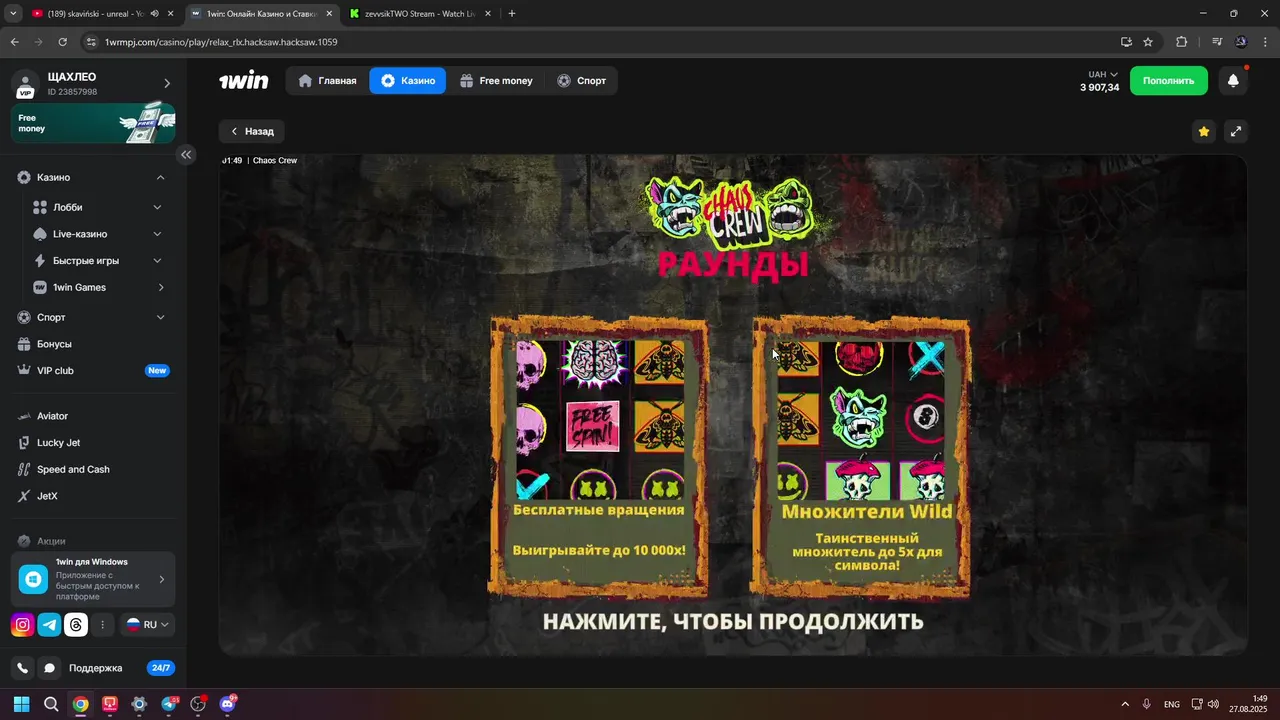Expand the Быстрые игры submenu

tap(157, 261)
